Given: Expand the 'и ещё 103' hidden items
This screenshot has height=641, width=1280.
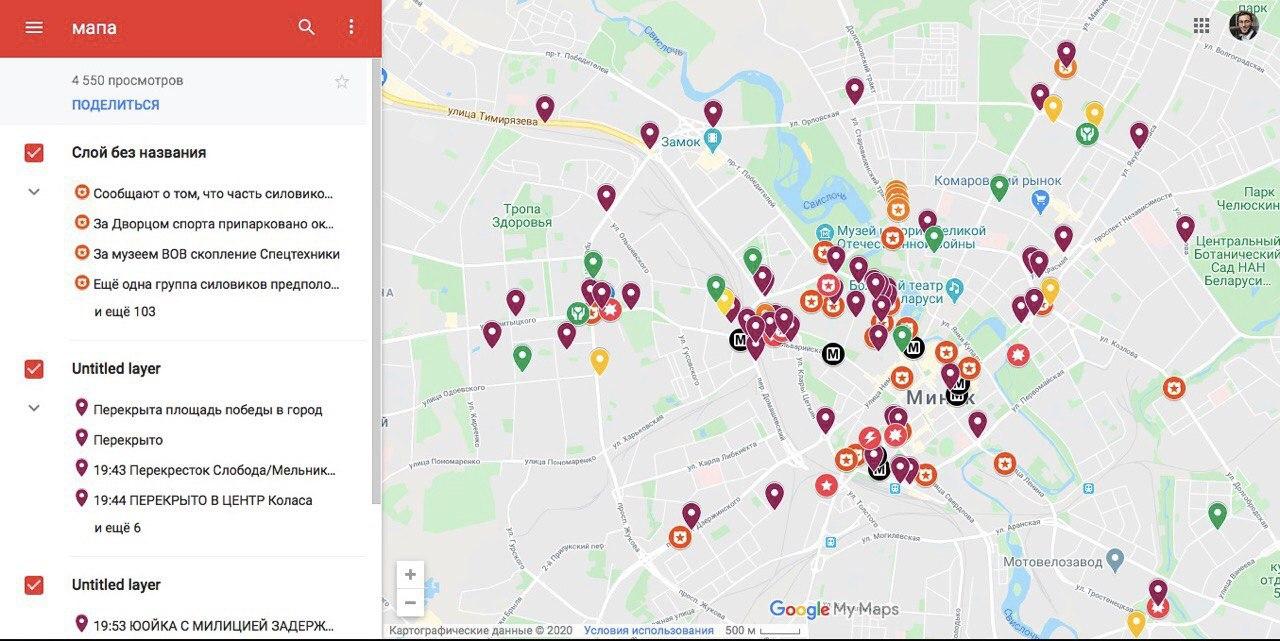Looking at the screenshot, I should click(x=125, y=312).
